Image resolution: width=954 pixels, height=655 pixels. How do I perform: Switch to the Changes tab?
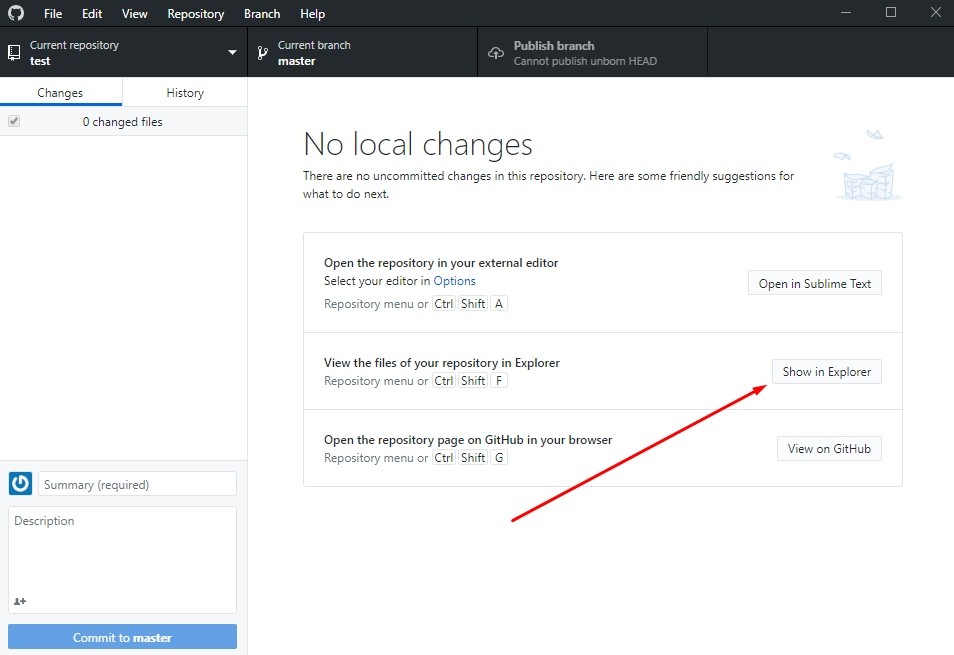(61, 92)
